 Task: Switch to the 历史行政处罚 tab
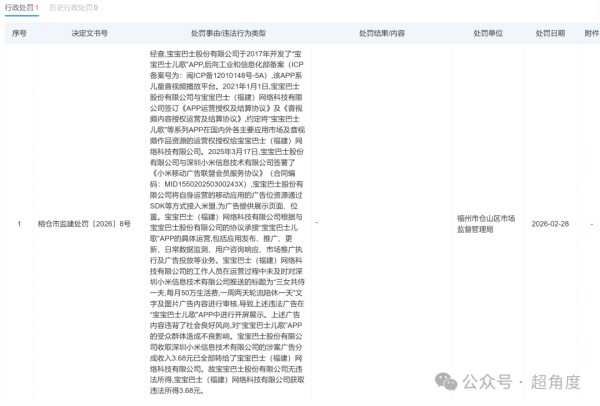(x=73, y=7)
